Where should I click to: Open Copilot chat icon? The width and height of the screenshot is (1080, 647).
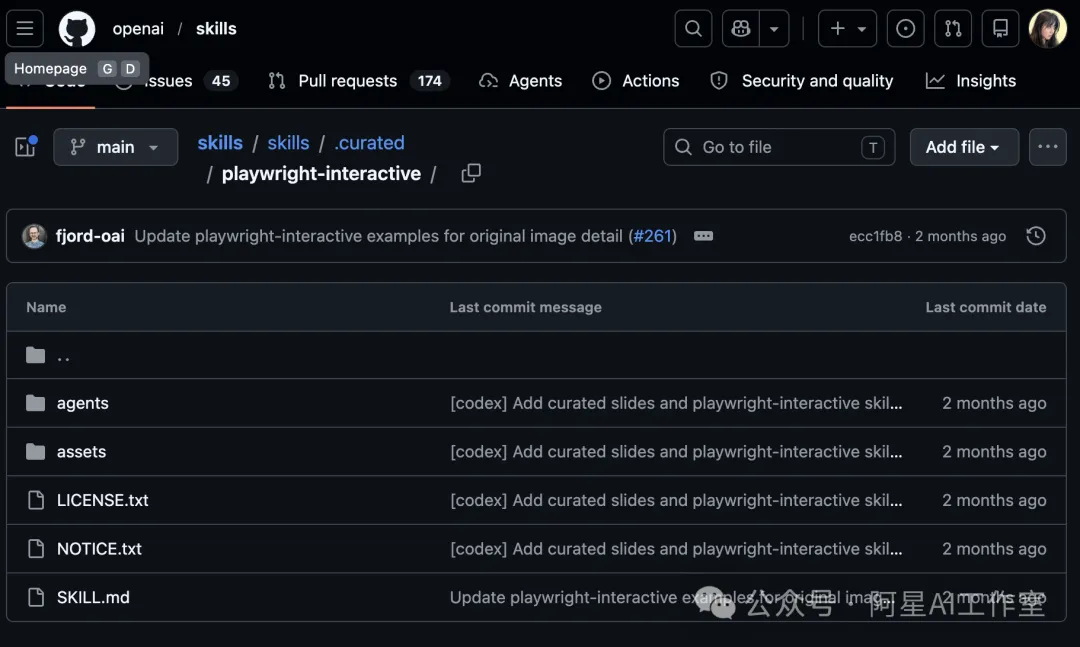pos(740,28)
